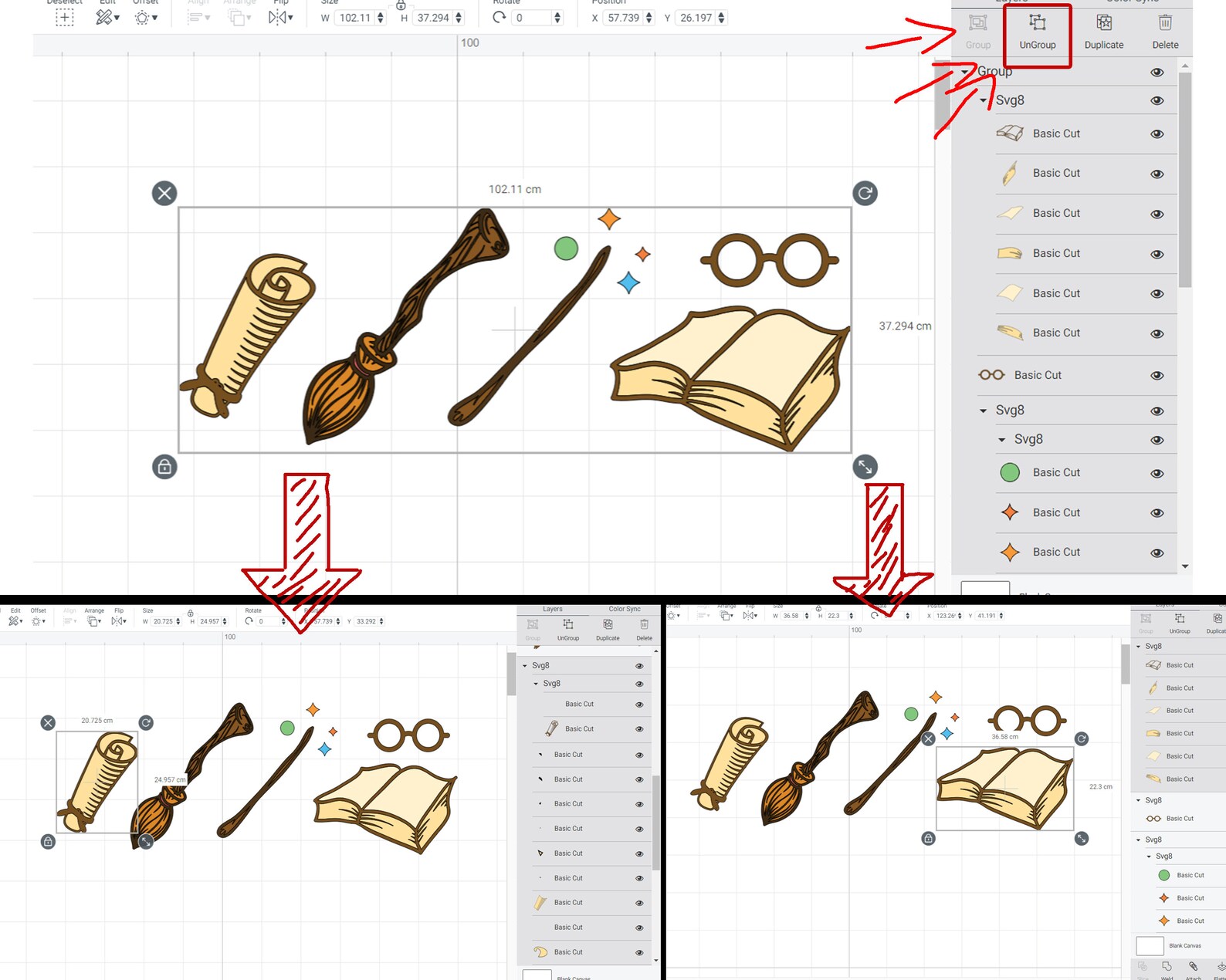Screen dimensions: 1226x980
Task: Click the Blank Canvas swatch in bottom-right screenshot
Action: (1150, 945)
